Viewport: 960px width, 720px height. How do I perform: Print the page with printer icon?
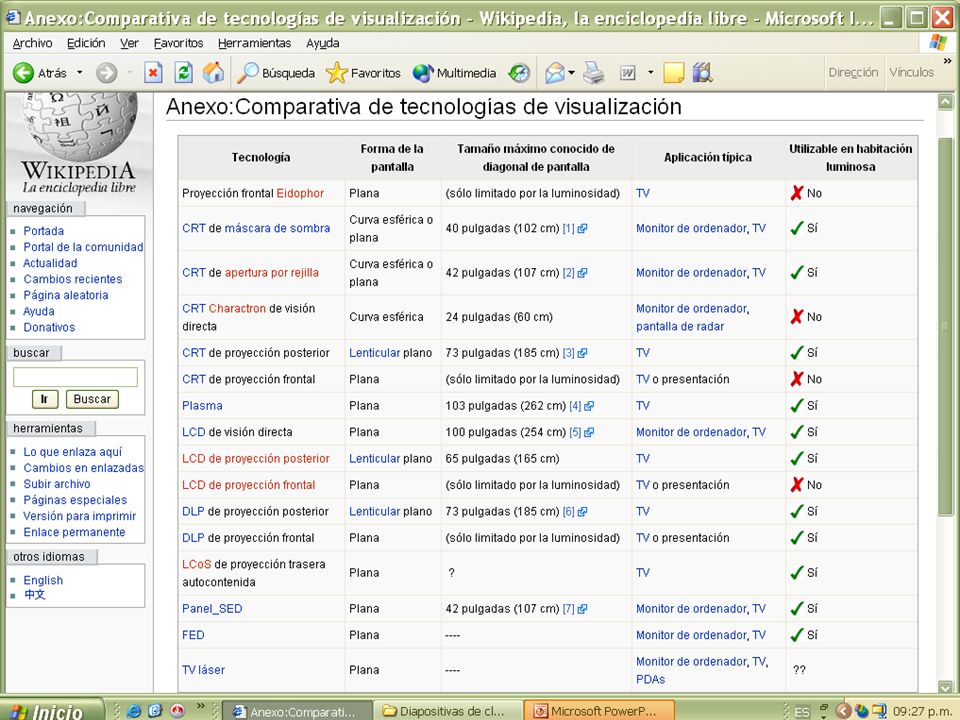(x=593, y=73)
